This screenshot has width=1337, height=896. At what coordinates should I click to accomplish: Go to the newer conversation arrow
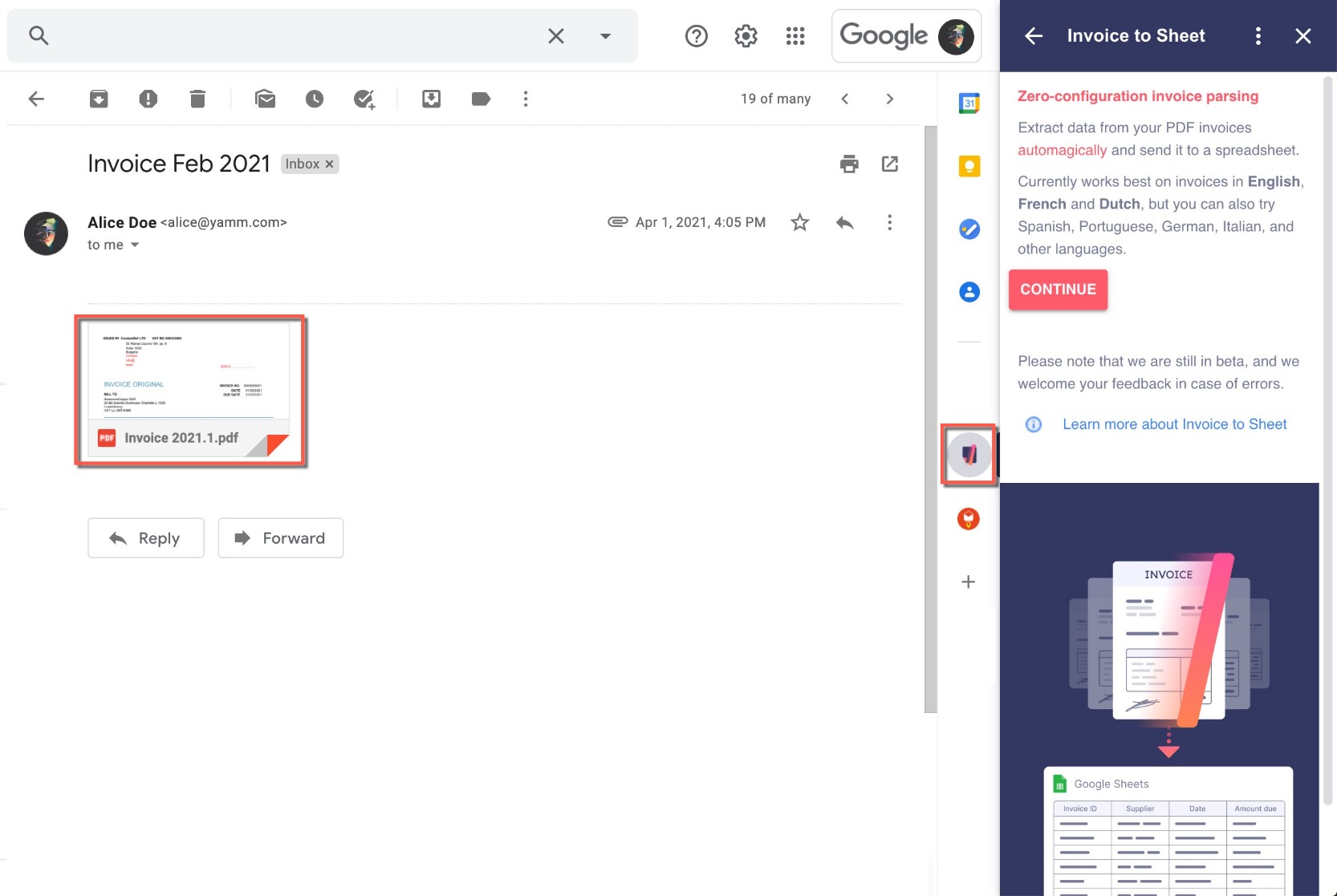click(845, 99)
